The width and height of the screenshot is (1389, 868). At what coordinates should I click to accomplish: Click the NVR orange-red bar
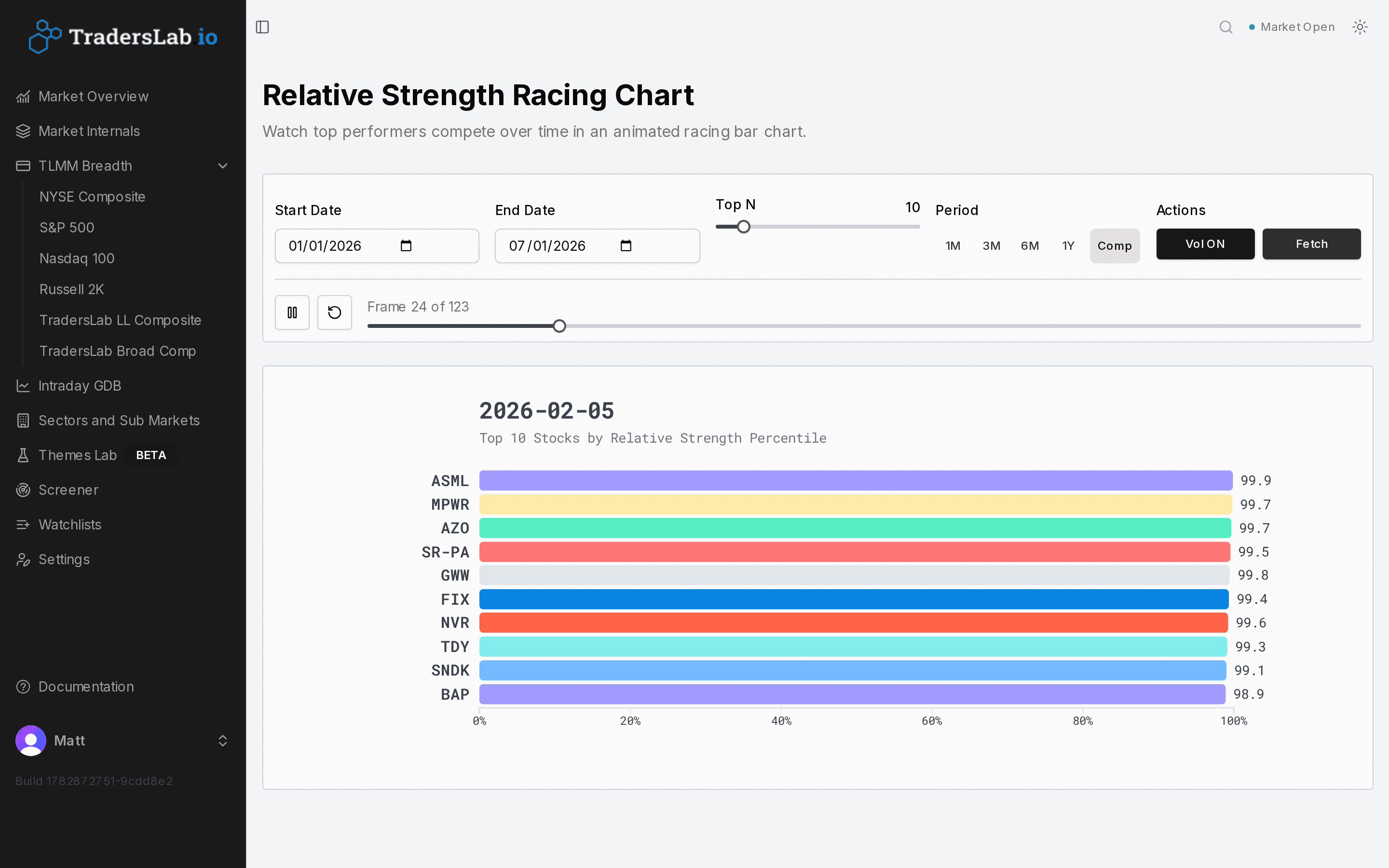pos(854,623)
